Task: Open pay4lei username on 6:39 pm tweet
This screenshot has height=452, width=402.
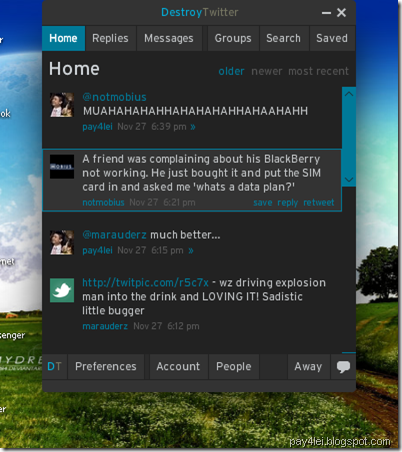Action: coord(97,127)
